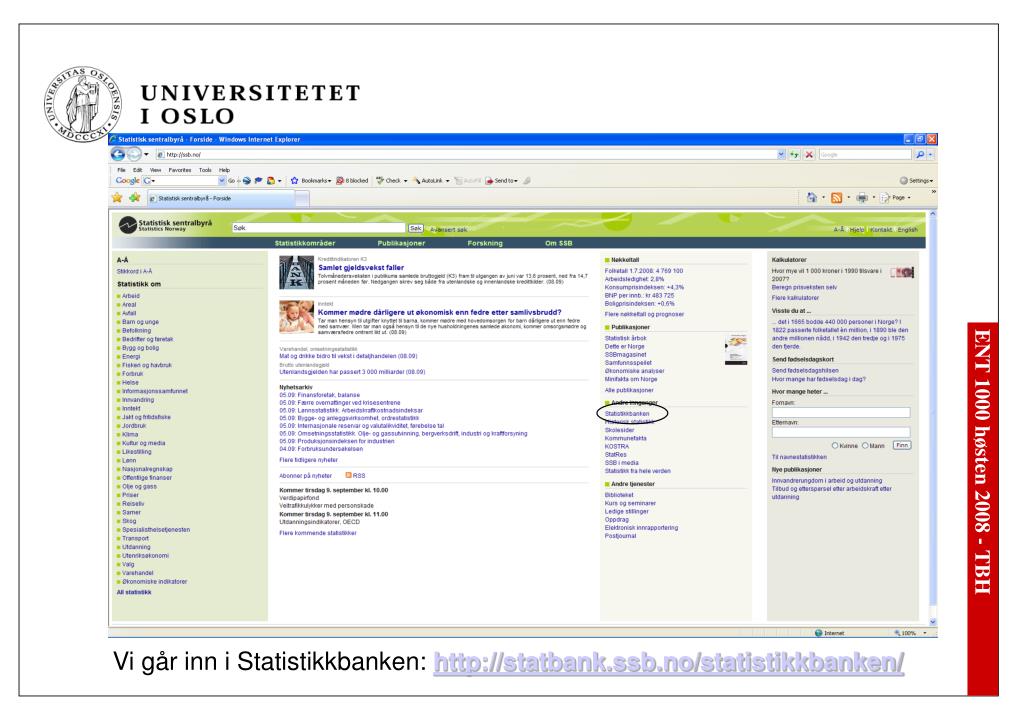This screenshot has width=1024, height=720.
Task: Click the KOSTRA link
Action: pos(616,446)
